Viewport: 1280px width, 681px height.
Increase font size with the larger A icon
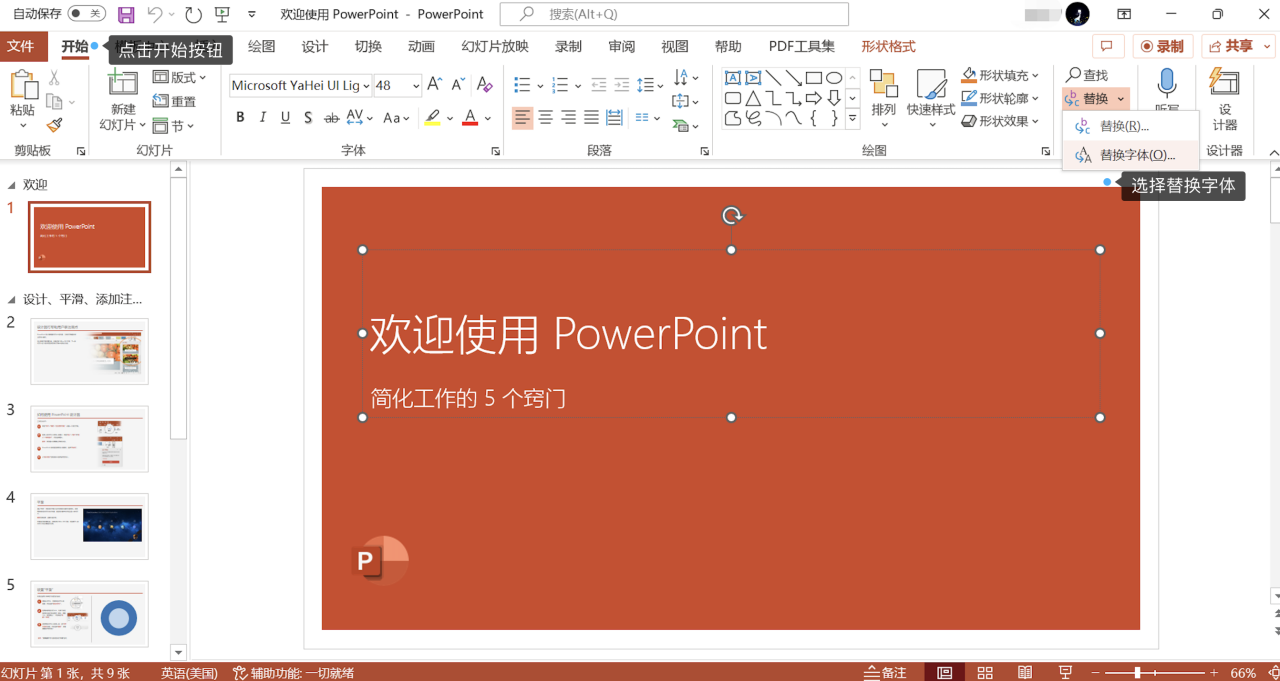click(x=435, y=85)
